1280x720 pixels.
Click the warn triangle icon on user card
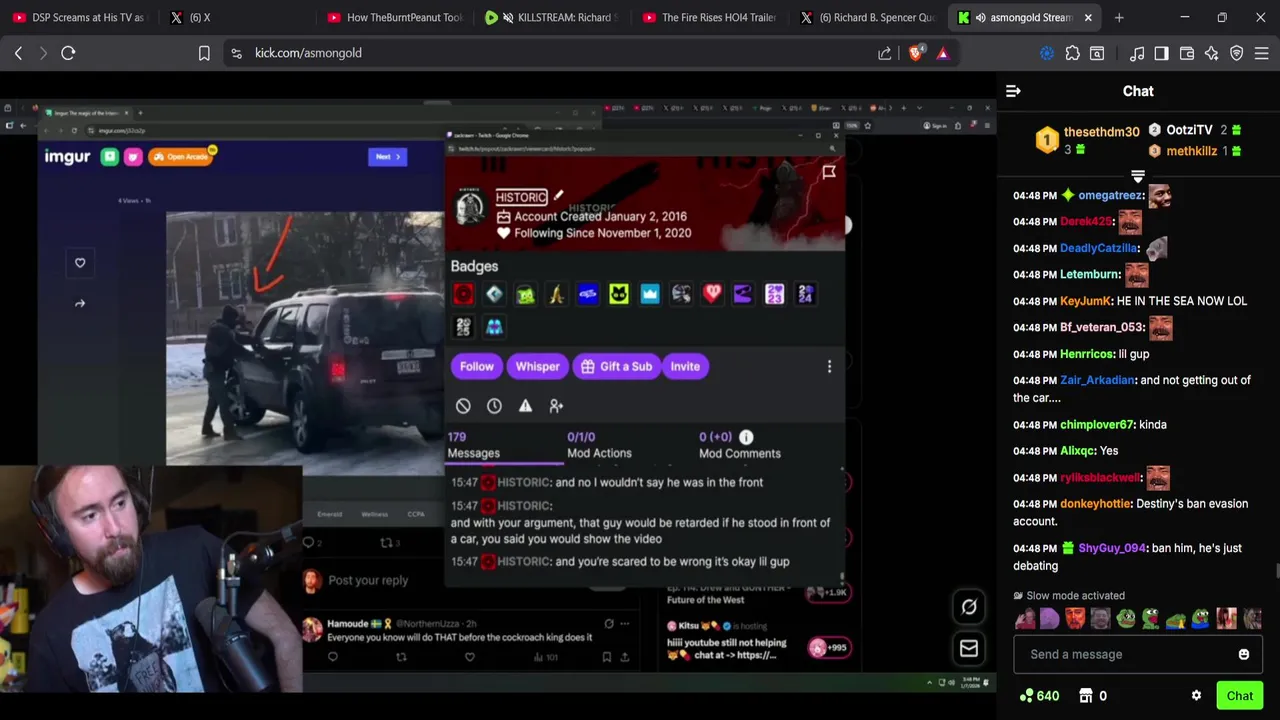(525, 406)
